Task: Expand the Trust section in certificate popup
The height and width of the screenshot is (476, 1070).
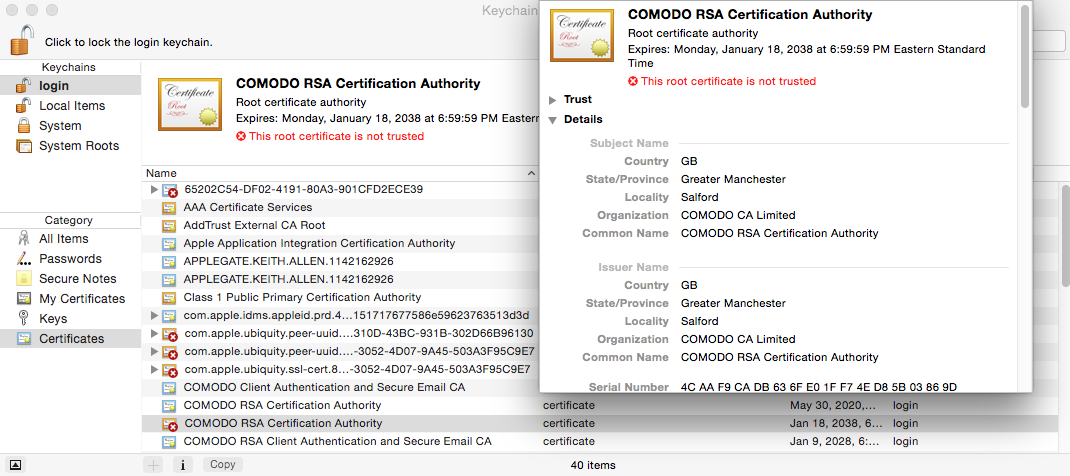Action: click(553, 100)
